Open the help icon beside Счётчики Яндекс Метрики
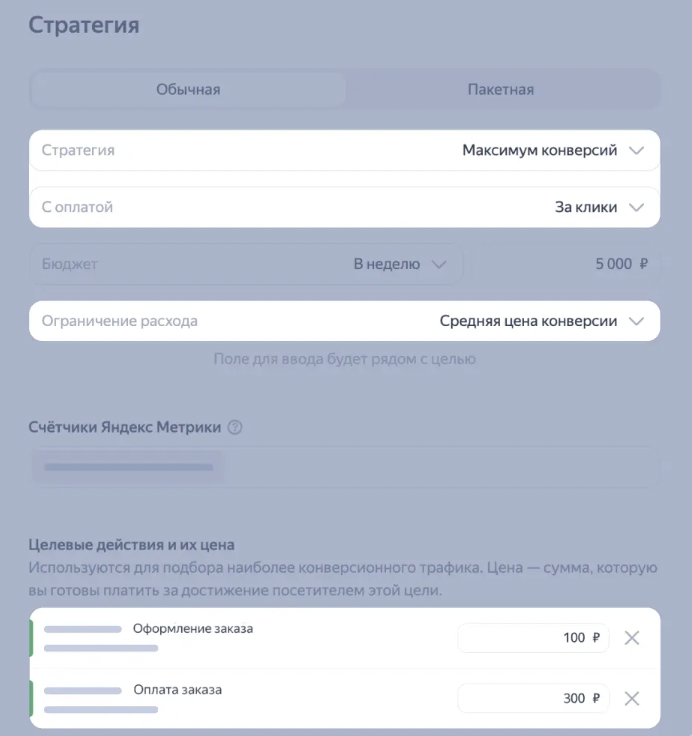Viewport: 692px width, 736px height. [x=235, y=427]
